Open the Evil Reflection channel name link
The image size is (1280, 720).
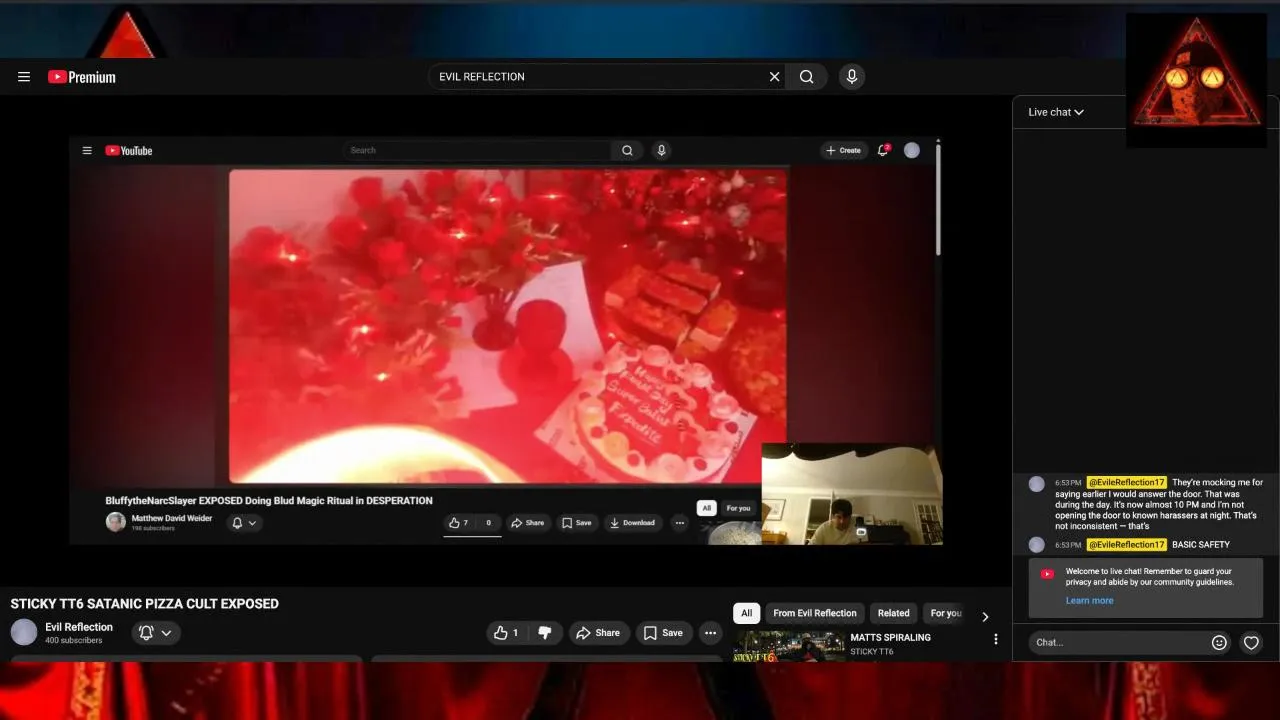coord(79,627)
